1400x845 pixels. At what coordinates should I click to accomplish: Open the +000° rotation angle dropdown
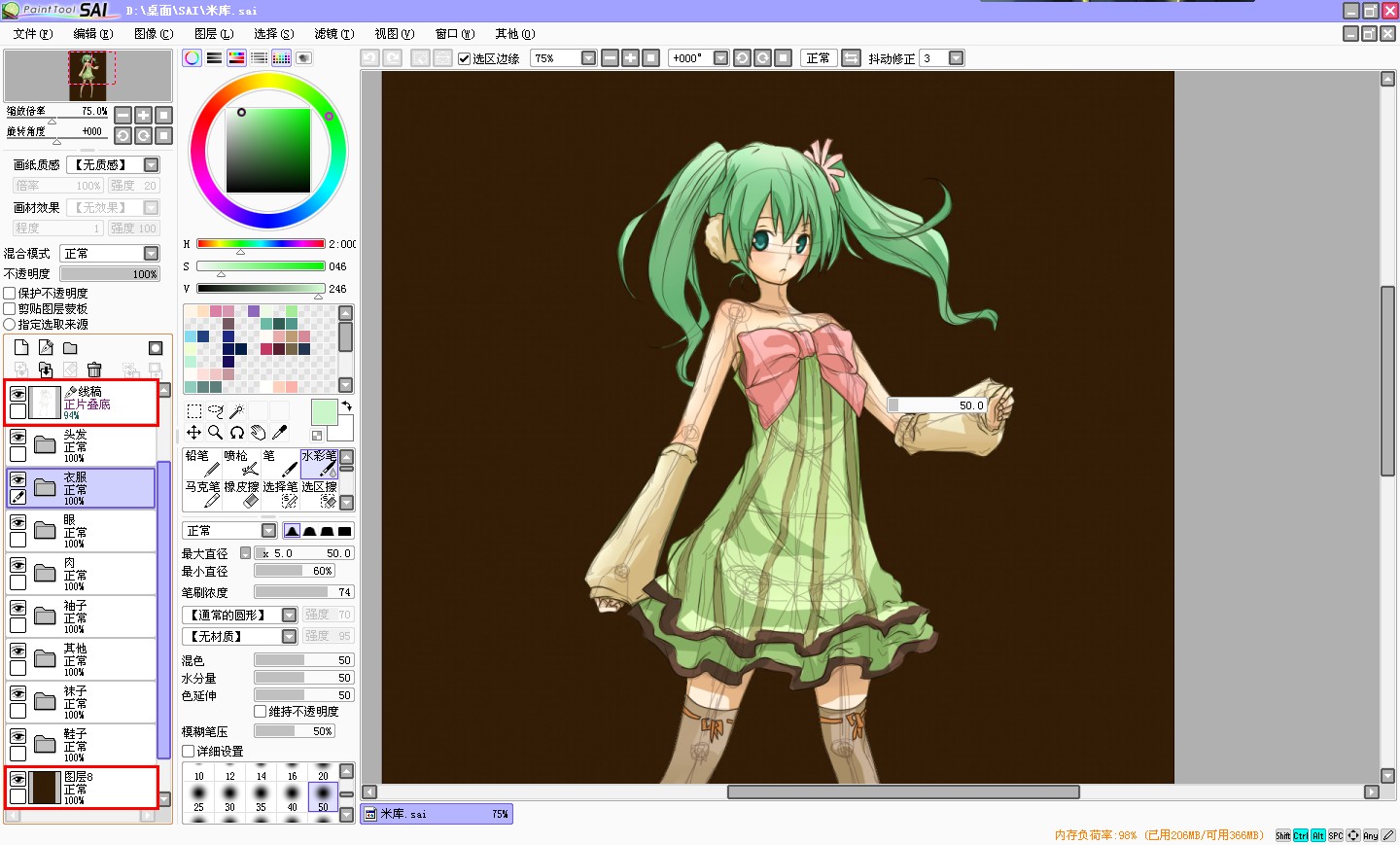click(720, 58)
